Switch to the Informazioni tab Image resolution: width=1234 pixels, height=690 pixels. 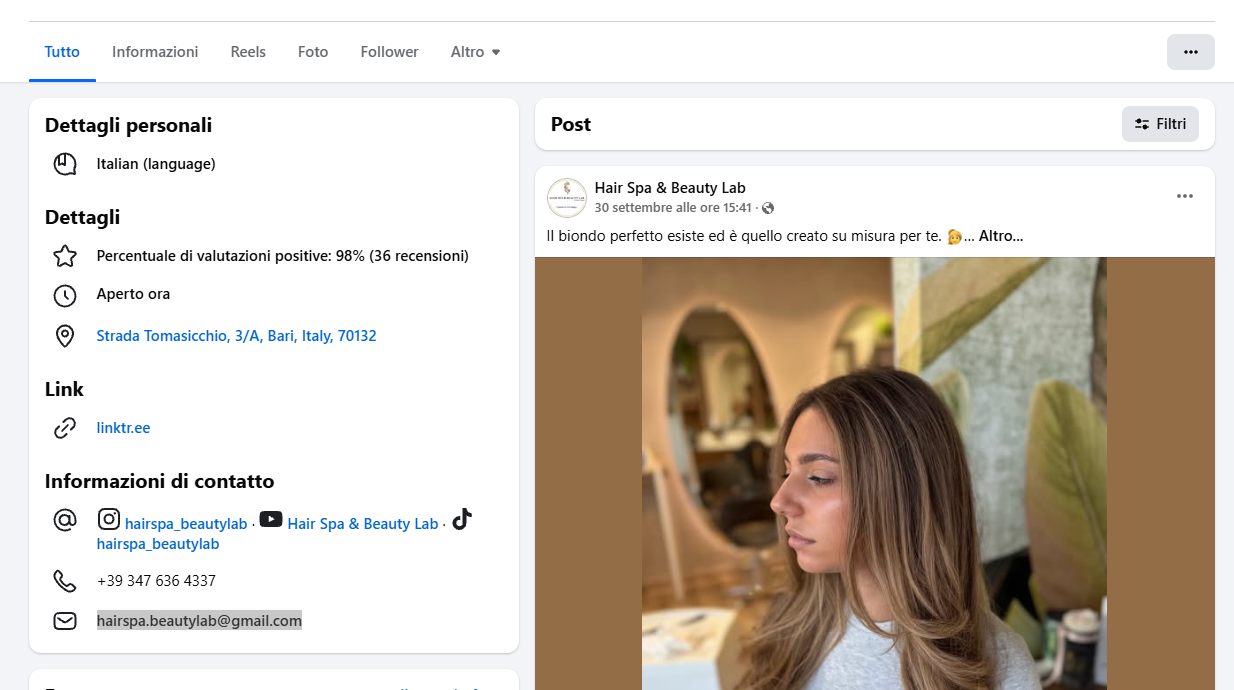click(x=155, y=52)
